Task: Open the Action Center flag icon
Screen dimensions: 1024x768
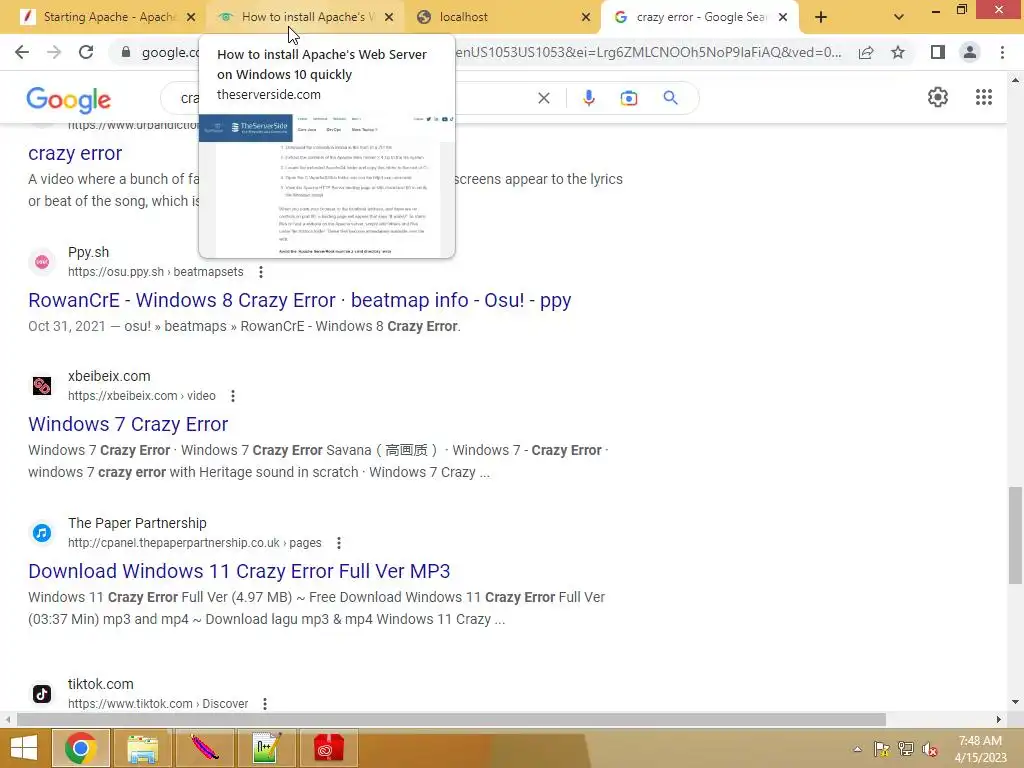Action: 881,749
